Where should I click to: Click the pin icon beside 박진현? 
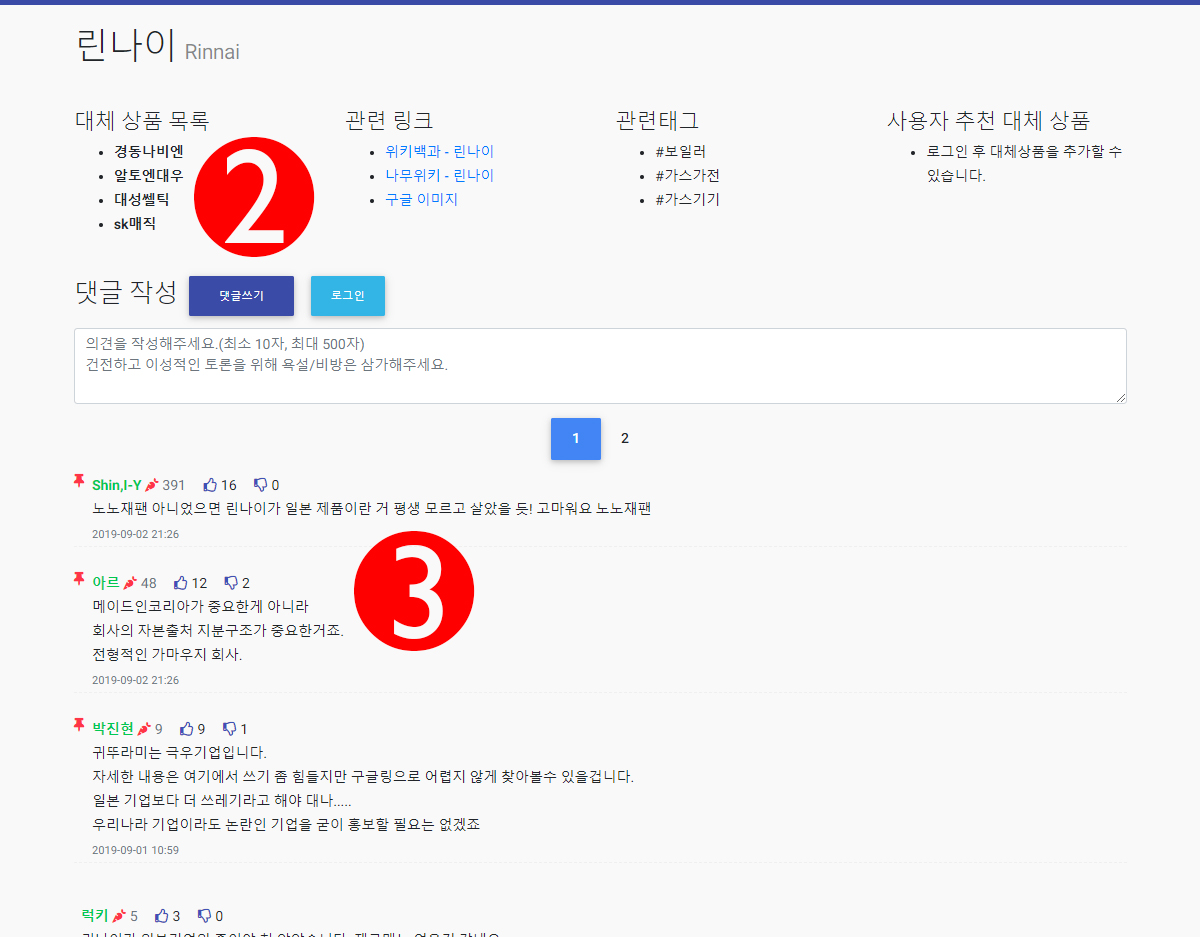(79, 726)
